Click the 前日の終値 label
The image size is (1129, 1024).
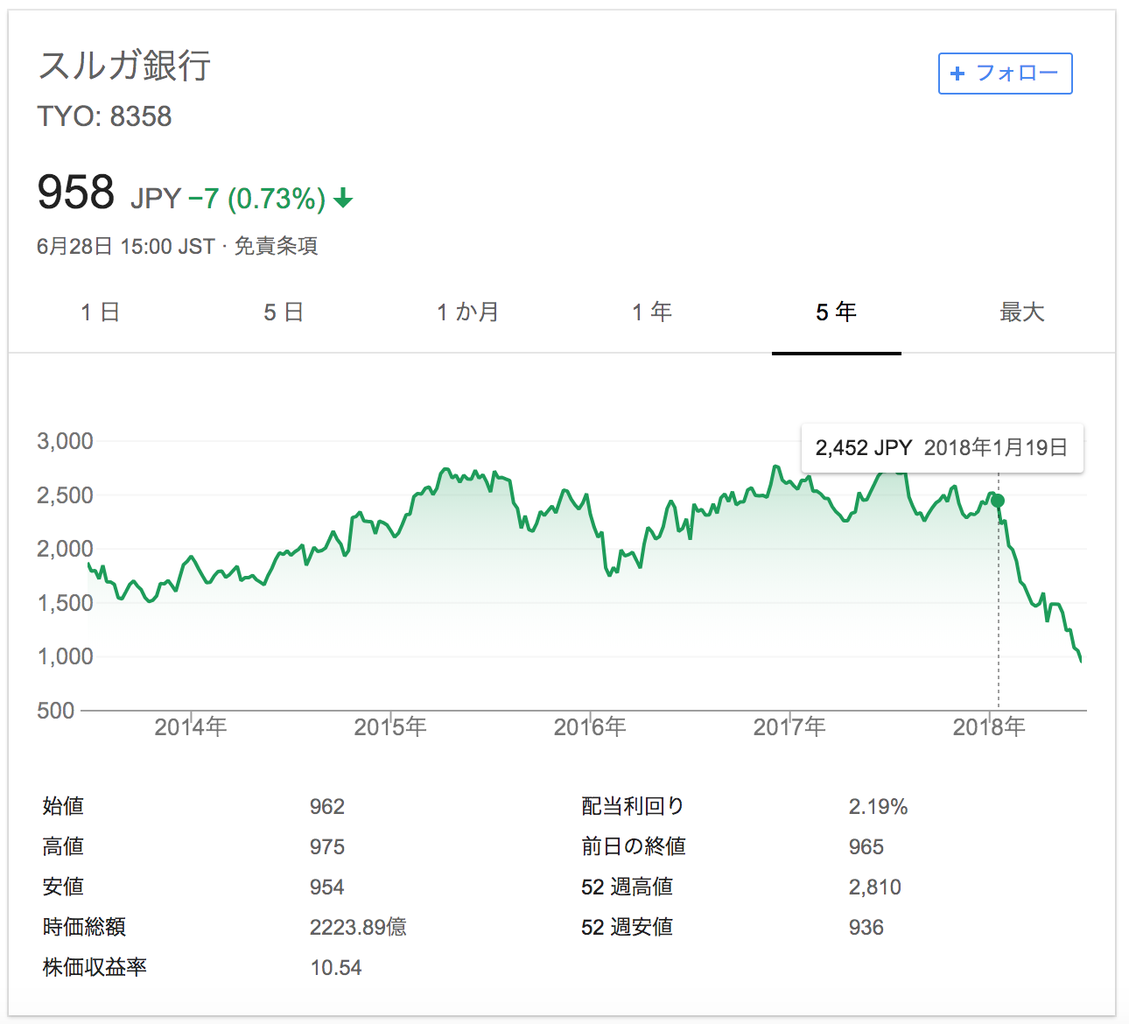click(x=634, y=847)
